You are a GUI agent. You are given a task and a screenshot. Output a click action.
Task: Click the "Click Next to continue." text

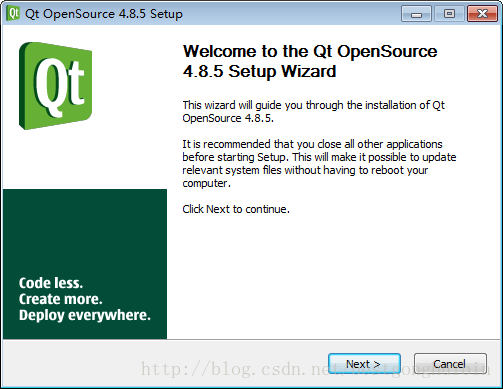(236, 209)
